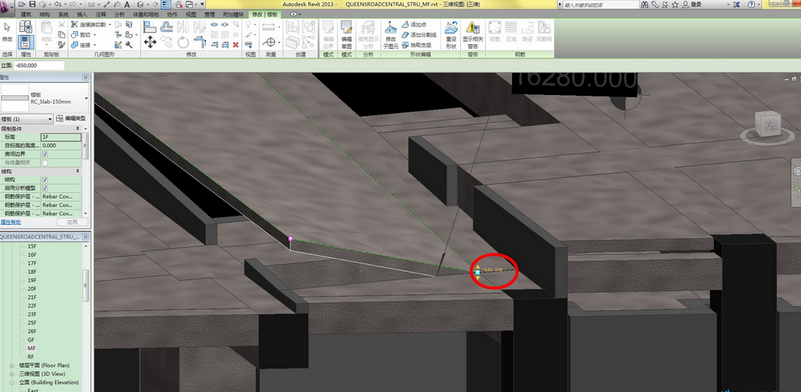Click the pink vertex point on slab edge
Image resolution: width=801 pixels, height=392 pixels.
(x=290, y=239)
